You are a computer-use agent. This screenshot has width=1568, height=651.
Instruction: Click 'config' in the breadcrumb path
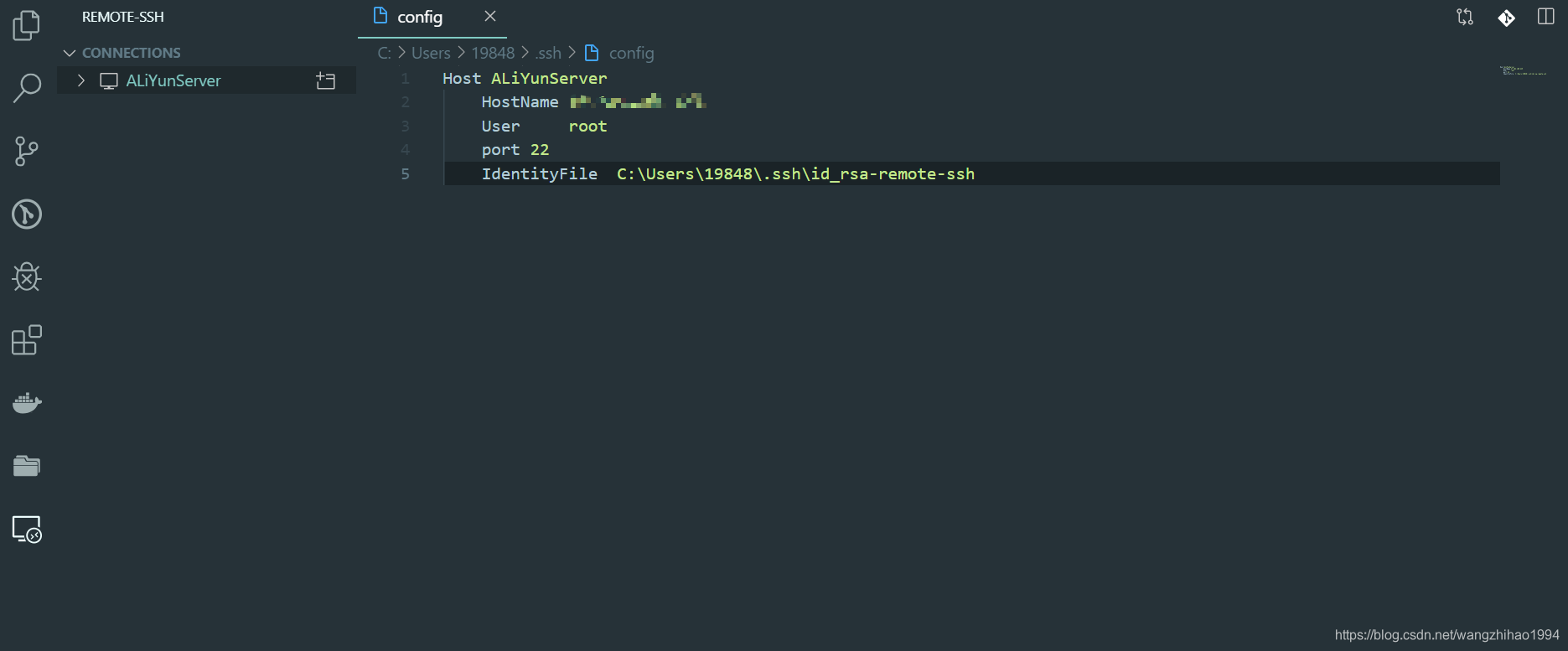coord(631,53)
